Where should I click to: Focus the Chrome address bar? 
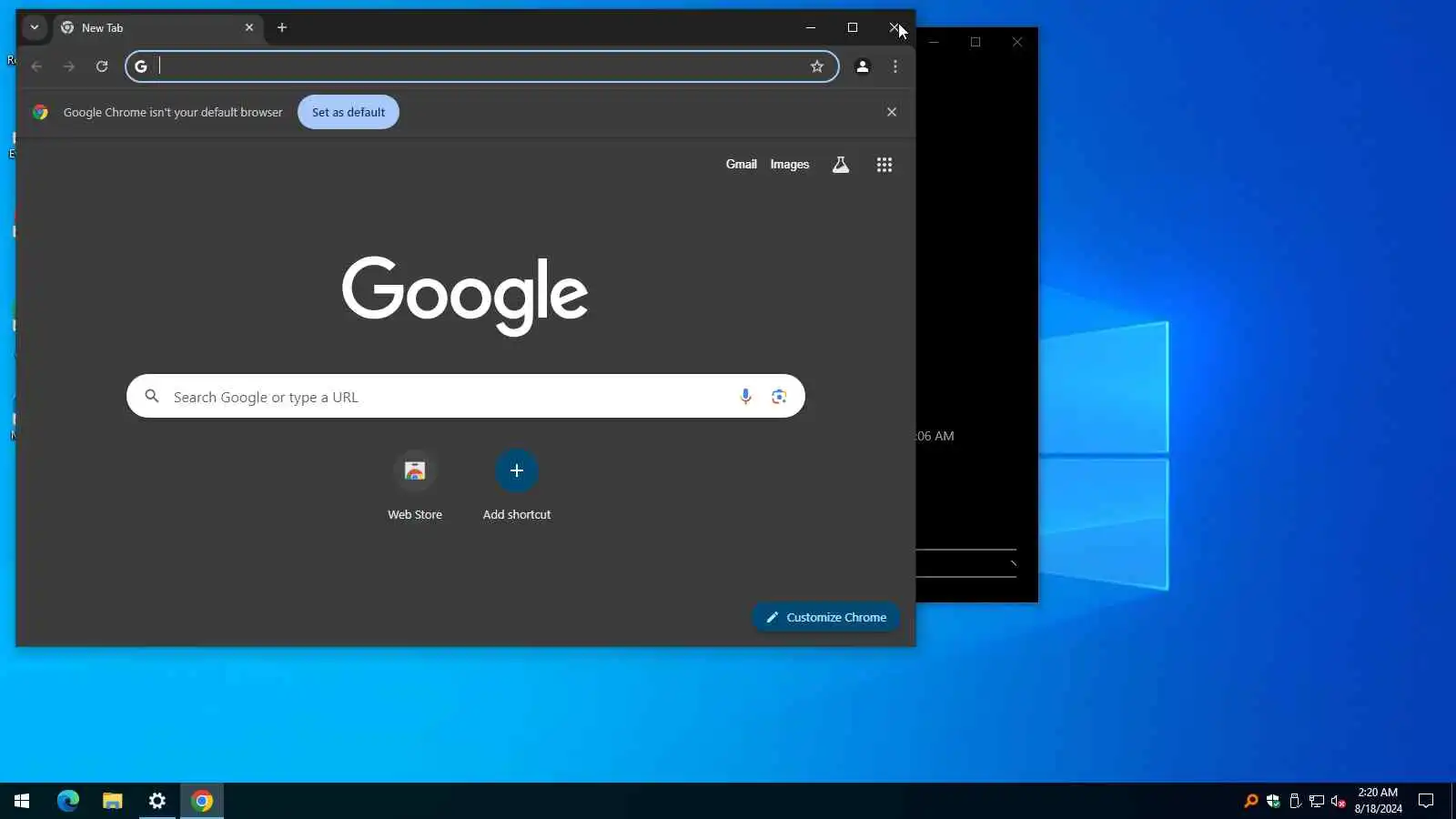pos(481,66)
